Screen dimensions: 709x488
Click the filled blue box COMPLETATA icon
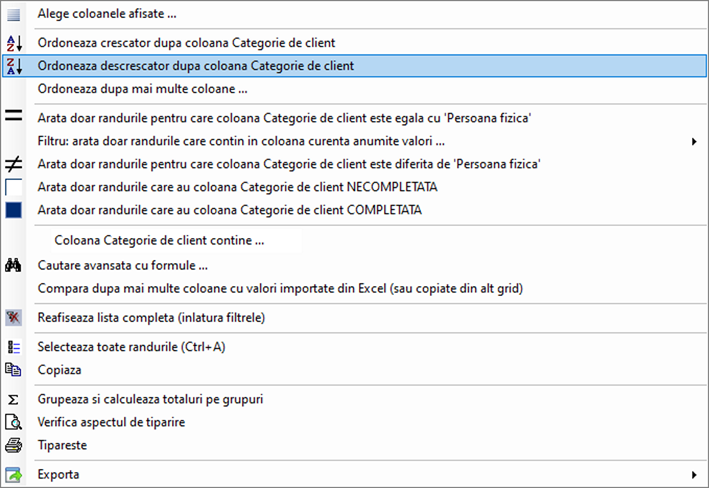(14, 210)
